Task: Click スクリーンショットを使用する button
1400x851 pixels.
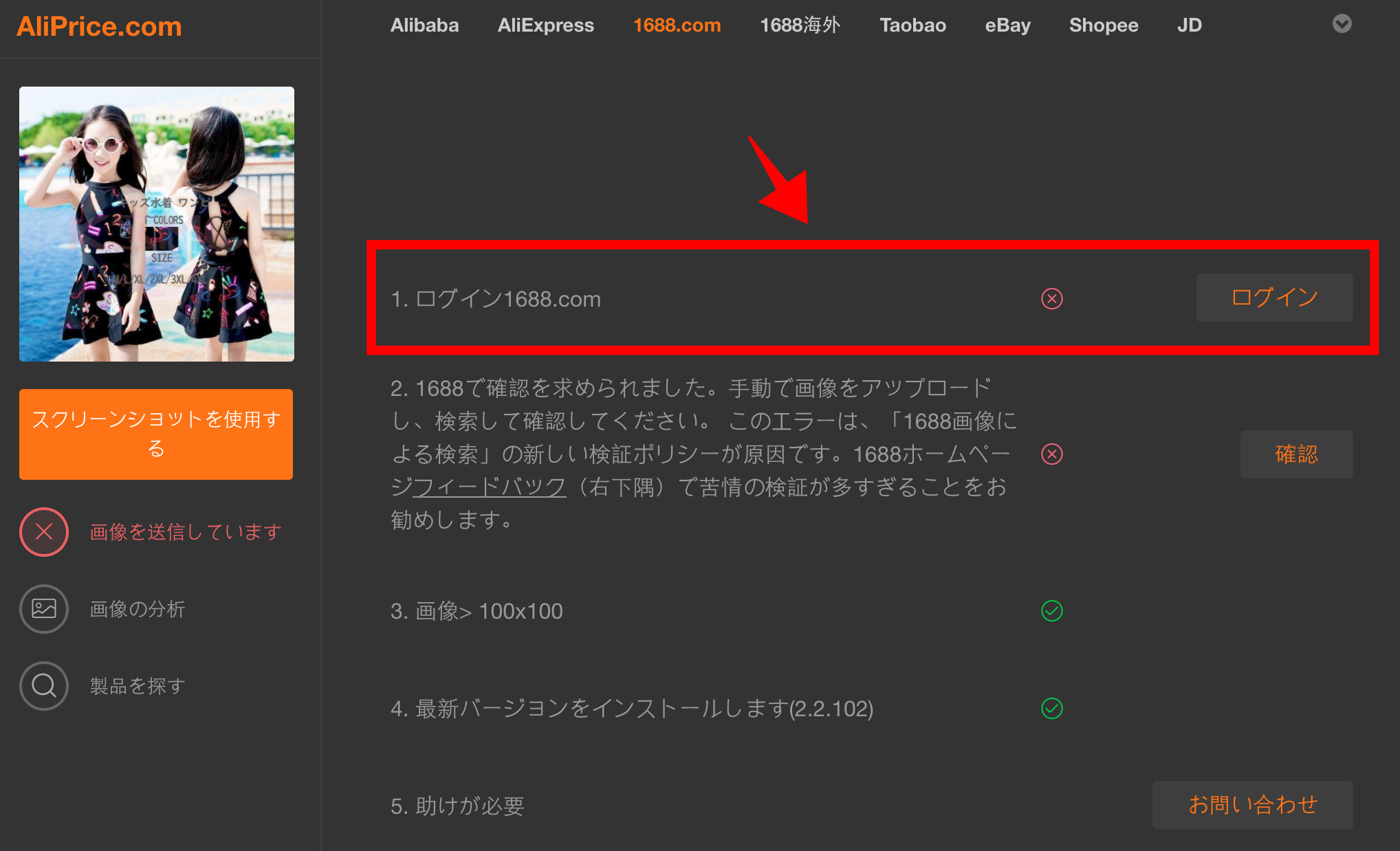Action: [x=156, y=434]
